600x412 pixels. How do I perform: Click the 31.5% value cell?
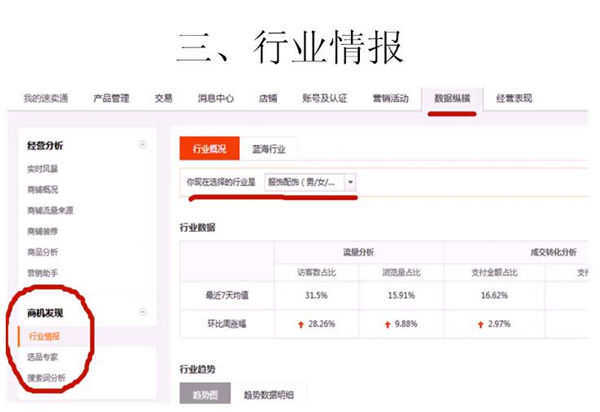click(x=316, y=295)
